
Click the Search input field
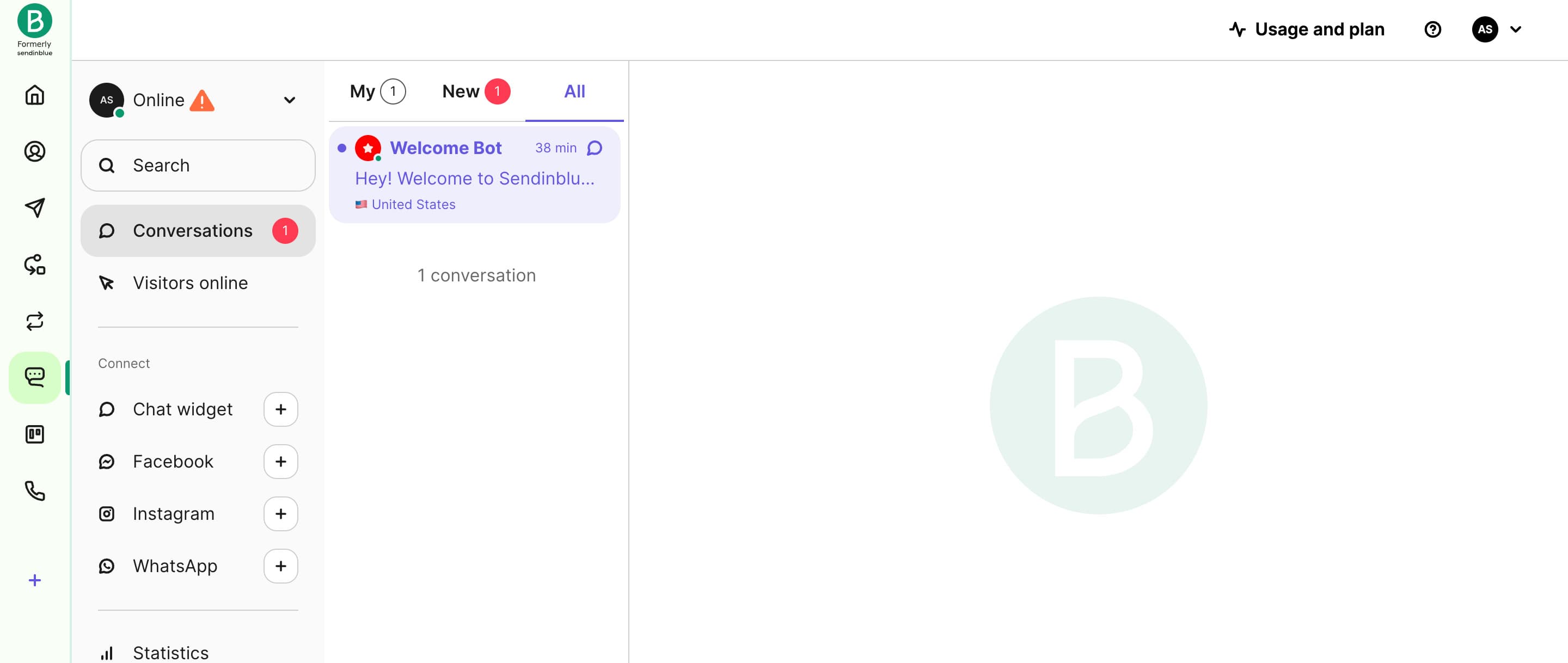coord(198,165)
